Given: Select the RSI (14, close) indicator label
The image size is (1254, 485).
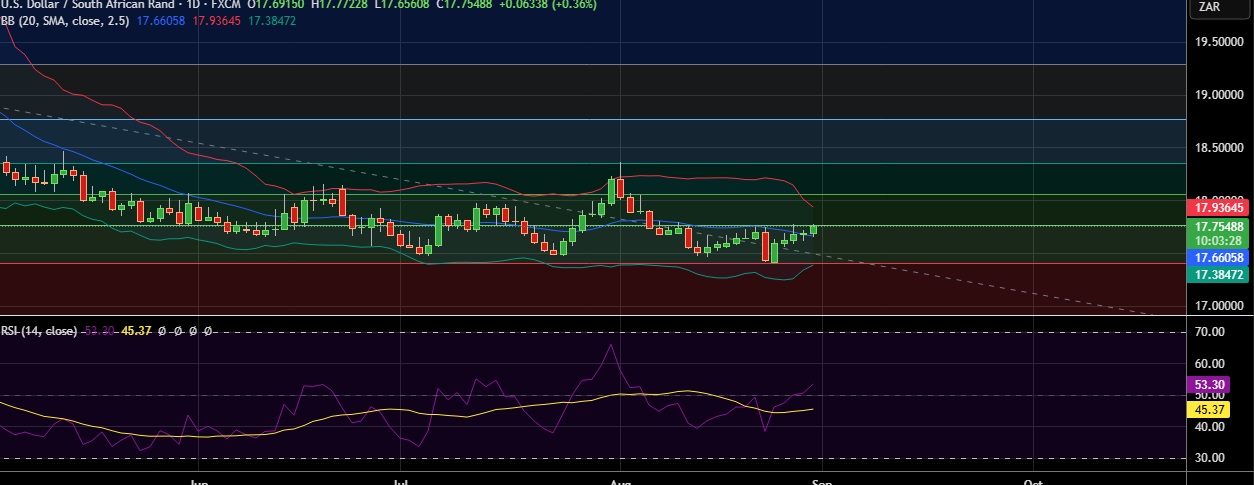Looking at the screenshot, I should tap(38, 331).
